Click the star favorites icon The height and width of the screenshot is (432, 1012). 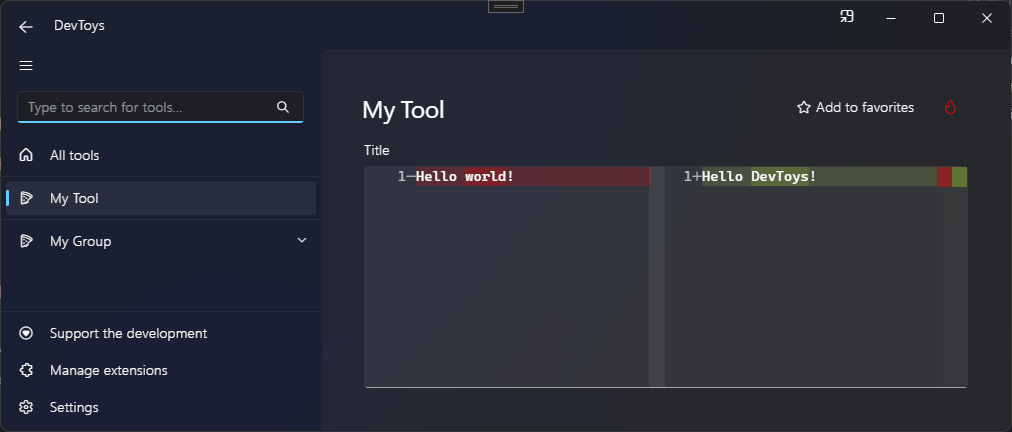point(804,108)
